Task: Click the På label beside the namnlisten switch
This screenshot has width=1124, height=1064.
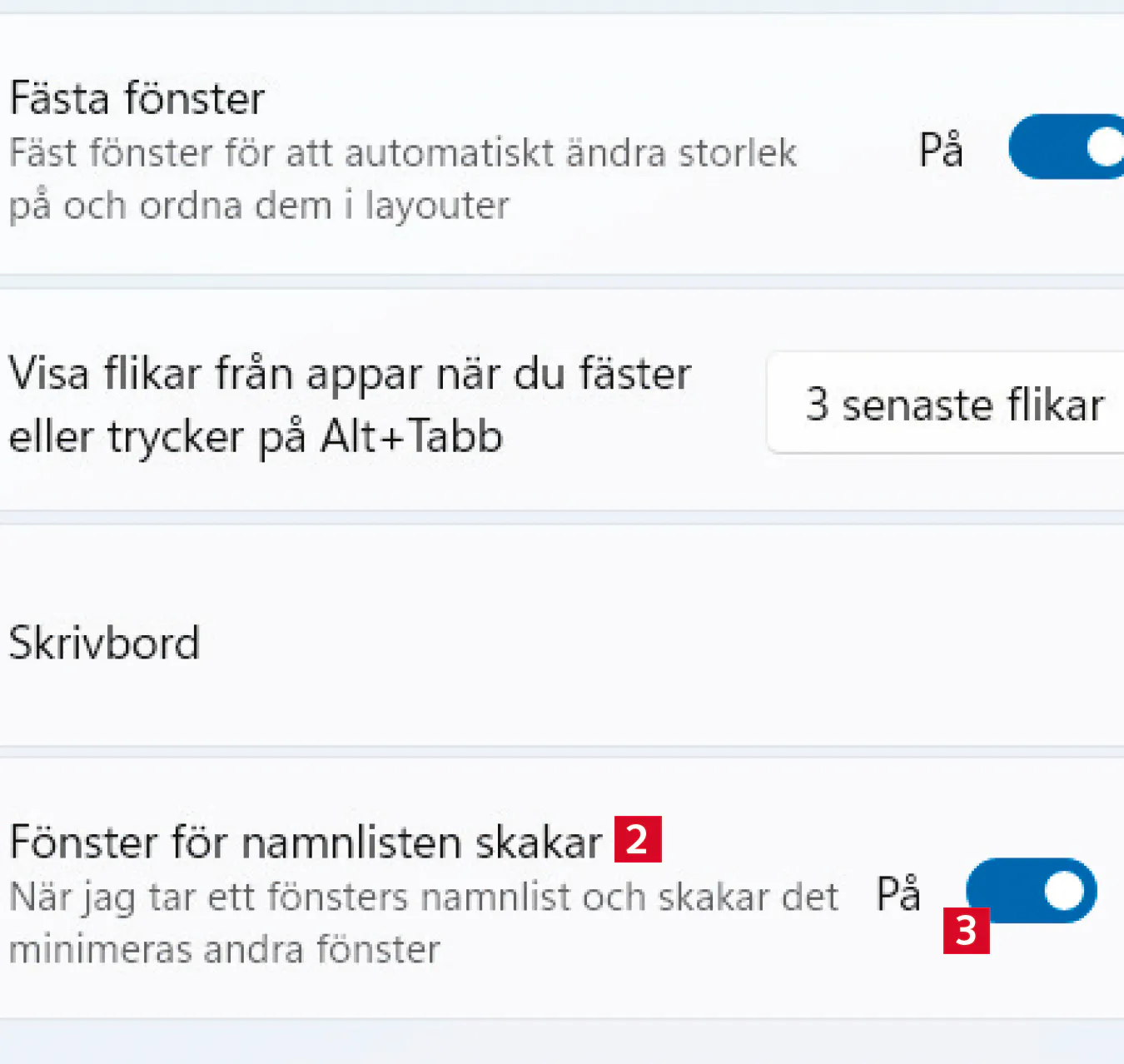Action: coord(898,894)
